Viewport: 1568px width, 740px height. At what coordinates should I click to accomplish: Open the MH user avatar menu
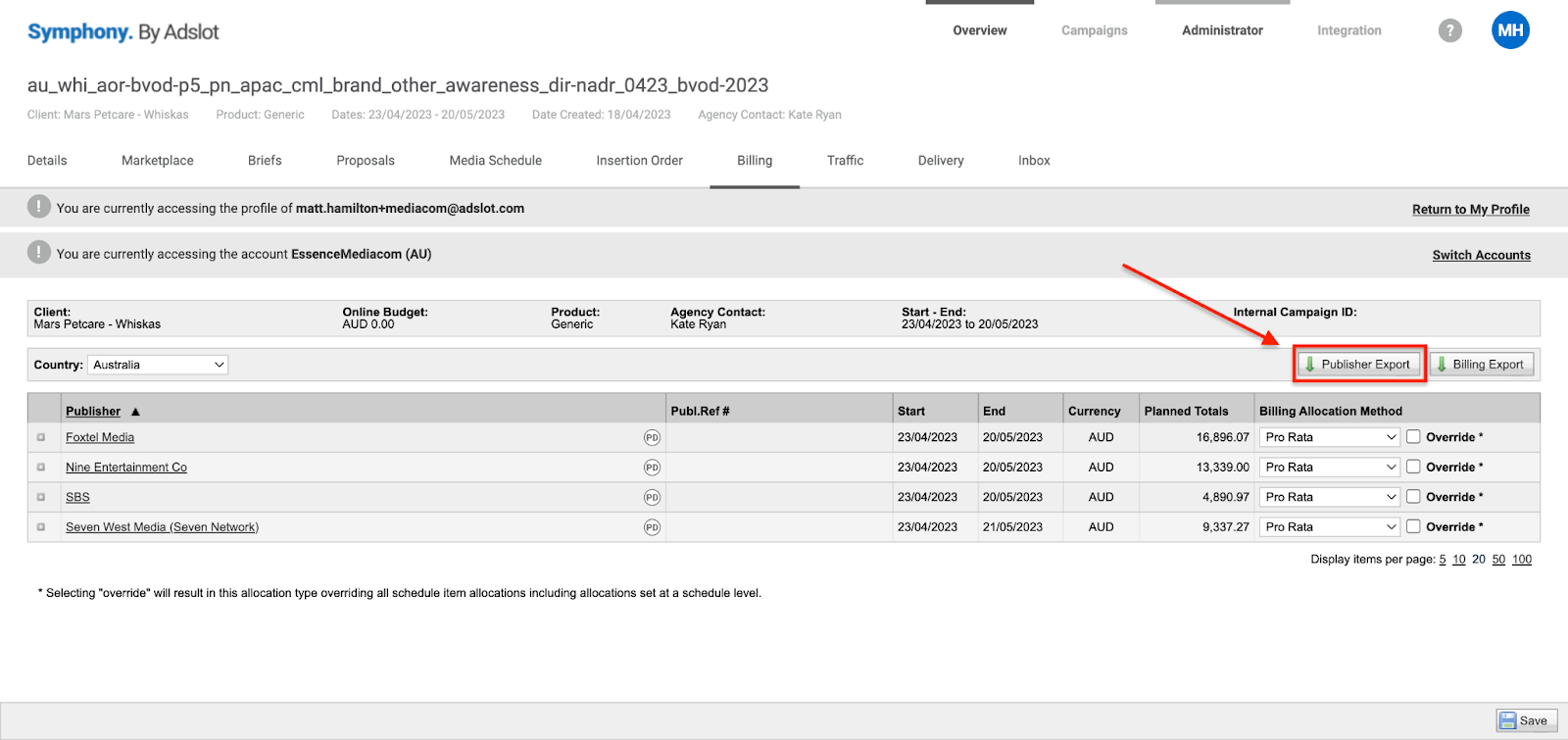1510,30
